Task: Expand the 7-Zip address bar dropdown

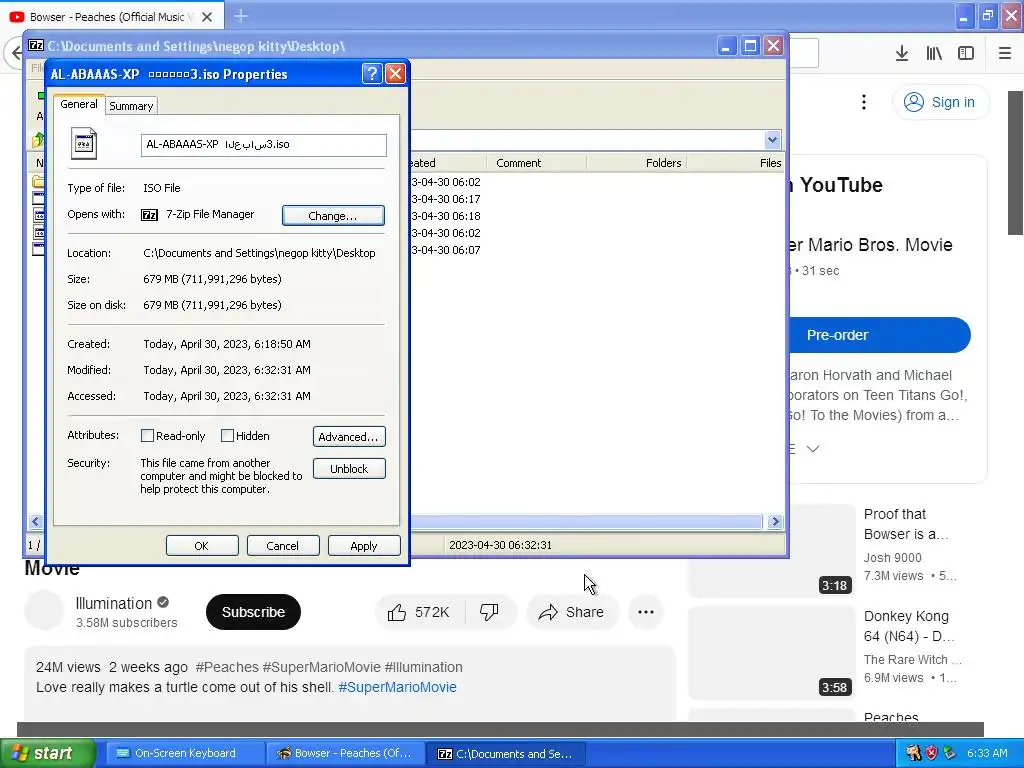Action: click(772, 140)
